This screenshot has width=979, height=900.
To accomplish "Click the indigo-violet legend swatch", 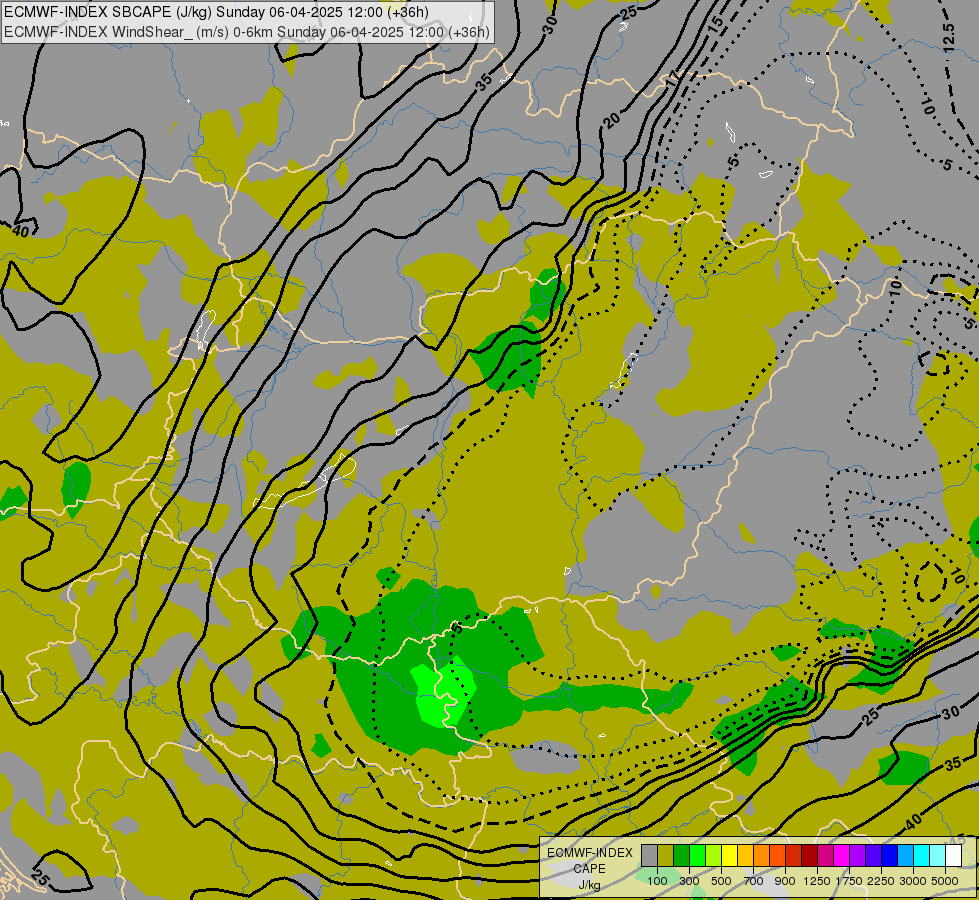I will pyautogui.click(x=873, y=855).
